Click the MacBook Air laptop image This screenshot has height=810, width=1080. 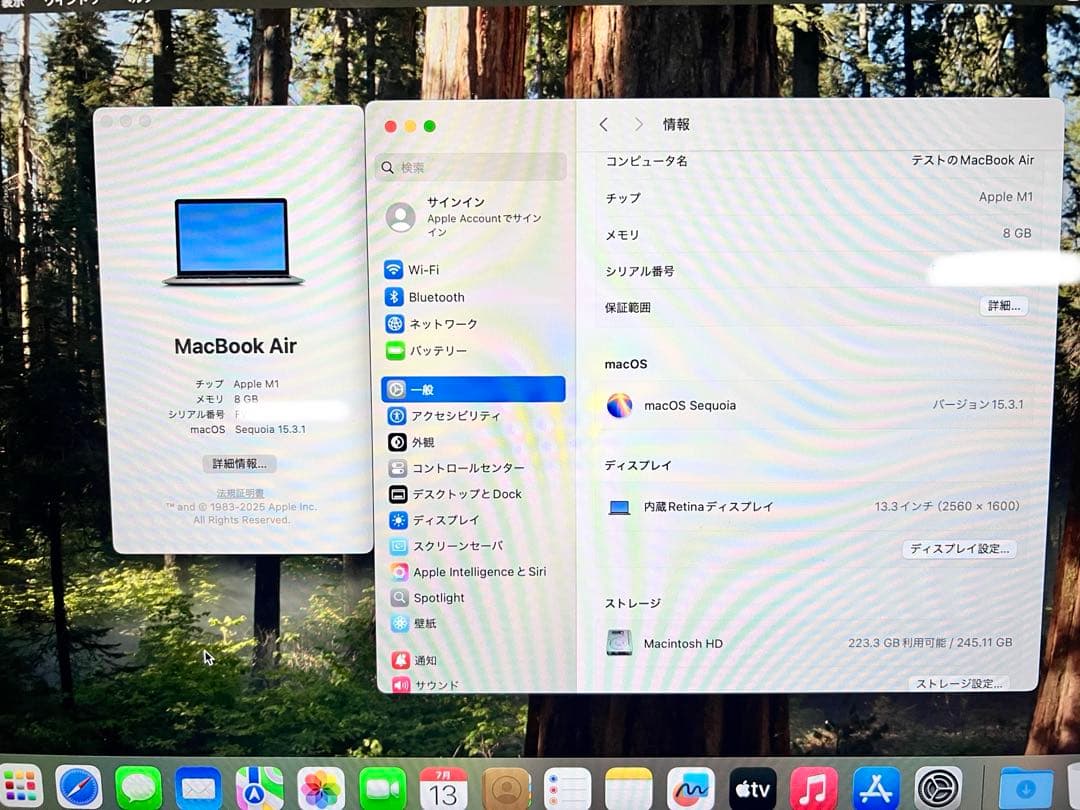coord(233,242)
